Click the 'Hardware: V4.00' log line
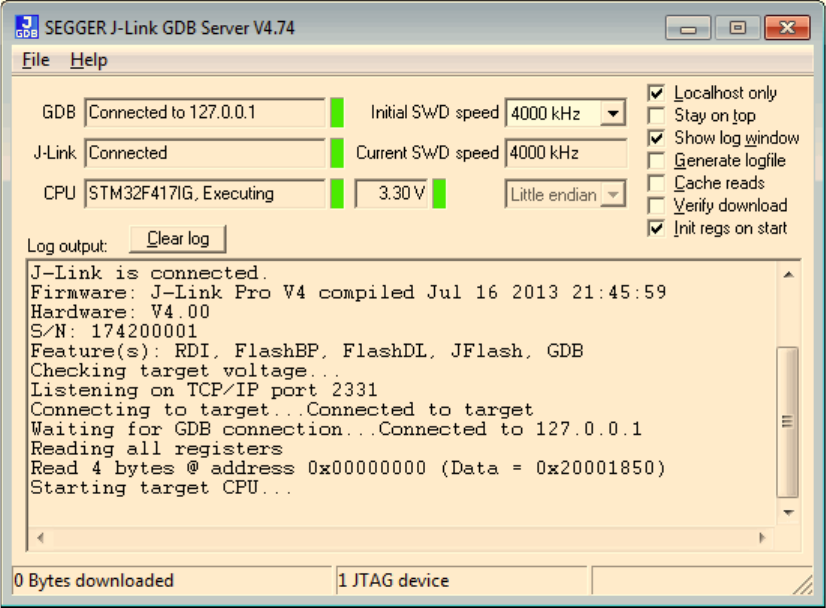The image size is (826, 608). 120,312
